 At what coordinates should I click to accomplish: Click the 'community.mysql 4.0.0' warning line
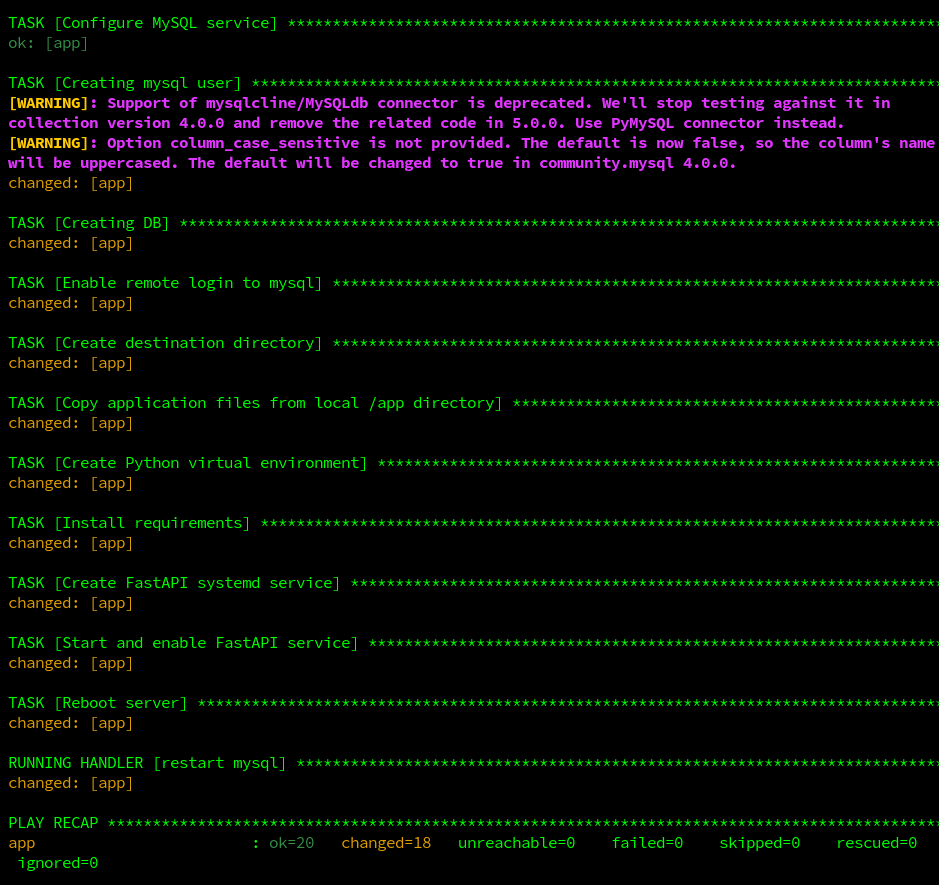coord(372,163)
